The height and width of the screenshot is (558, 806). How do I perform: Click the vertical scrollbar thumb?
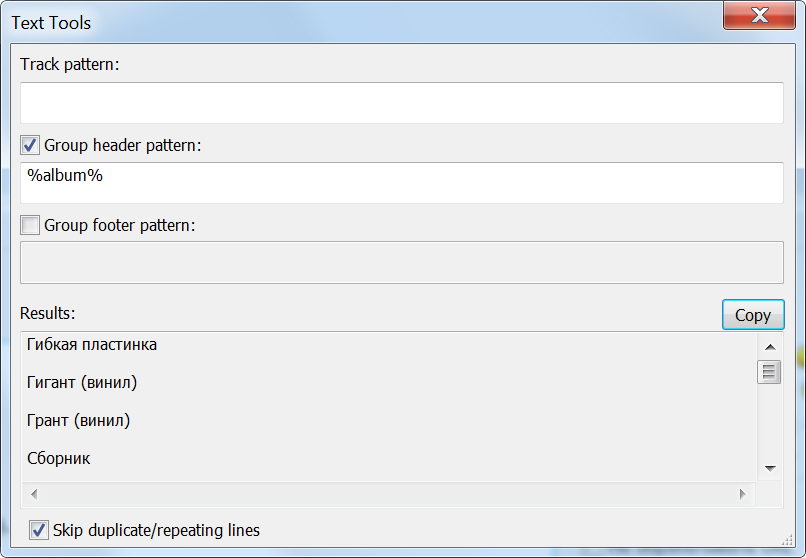point(769,373)
